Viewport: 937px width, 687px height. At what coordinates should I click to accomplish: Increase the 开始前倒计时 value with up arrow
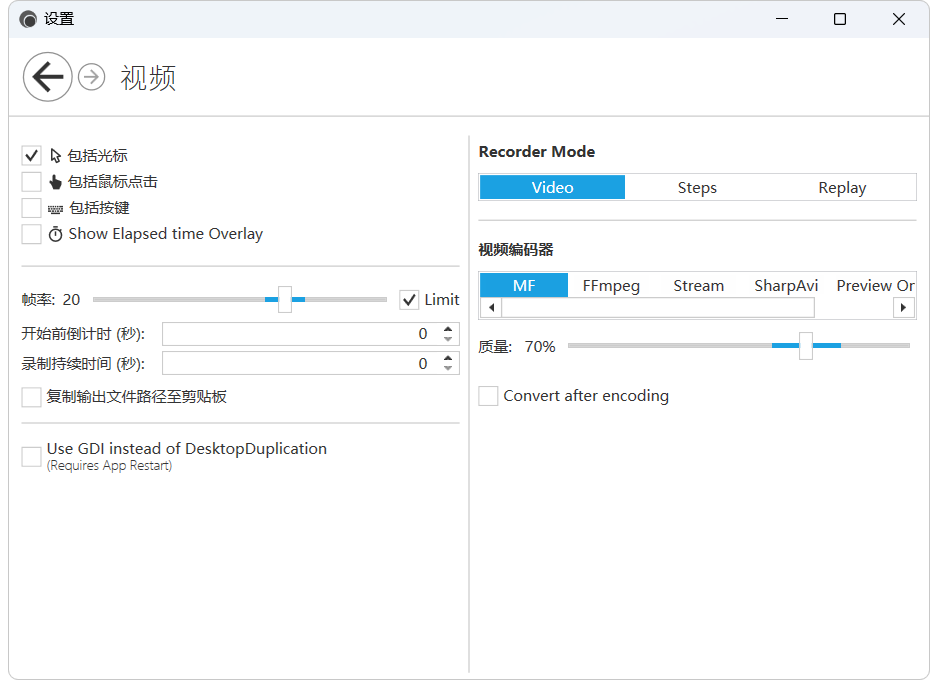tap(448, 328)
